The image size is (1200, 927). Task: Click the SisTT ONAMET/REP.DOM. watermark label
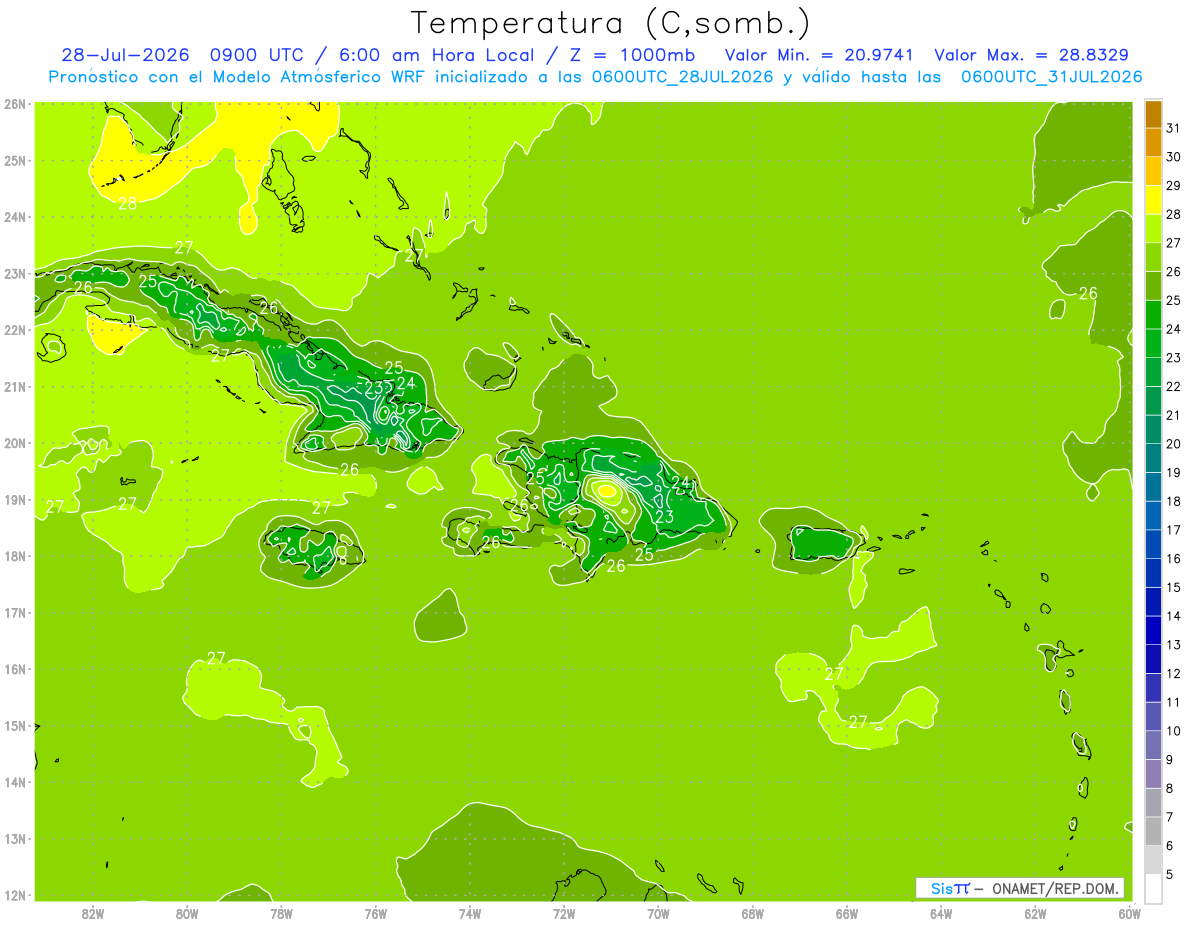point(1020,889)
